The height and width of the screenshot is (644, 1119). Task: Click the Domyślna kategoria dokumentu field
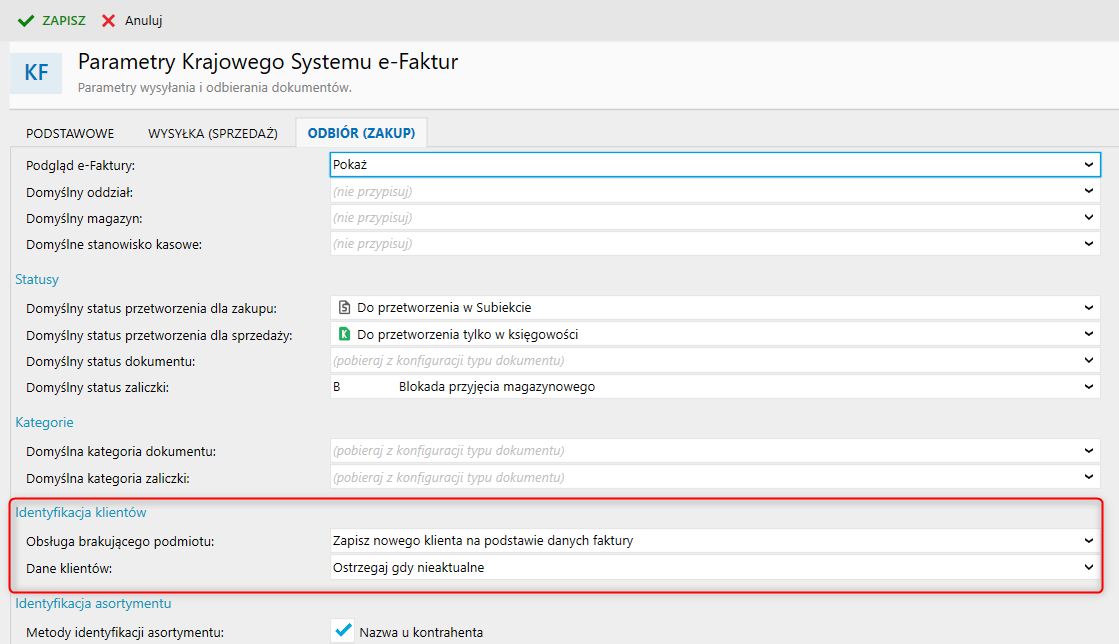(700, 451)
